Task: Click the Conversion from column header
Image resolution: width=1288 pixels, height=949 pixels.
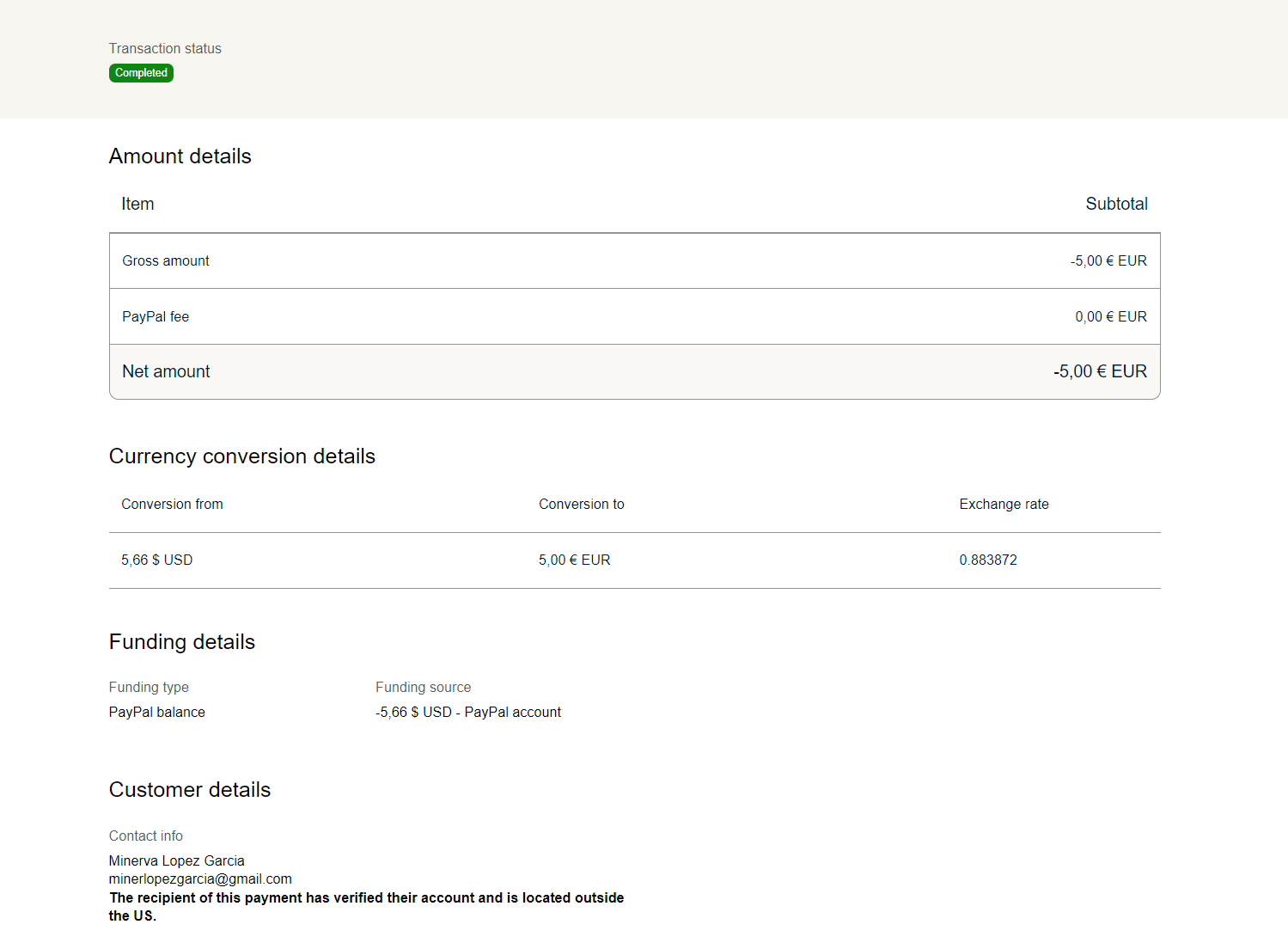Action: coord(172,504)
